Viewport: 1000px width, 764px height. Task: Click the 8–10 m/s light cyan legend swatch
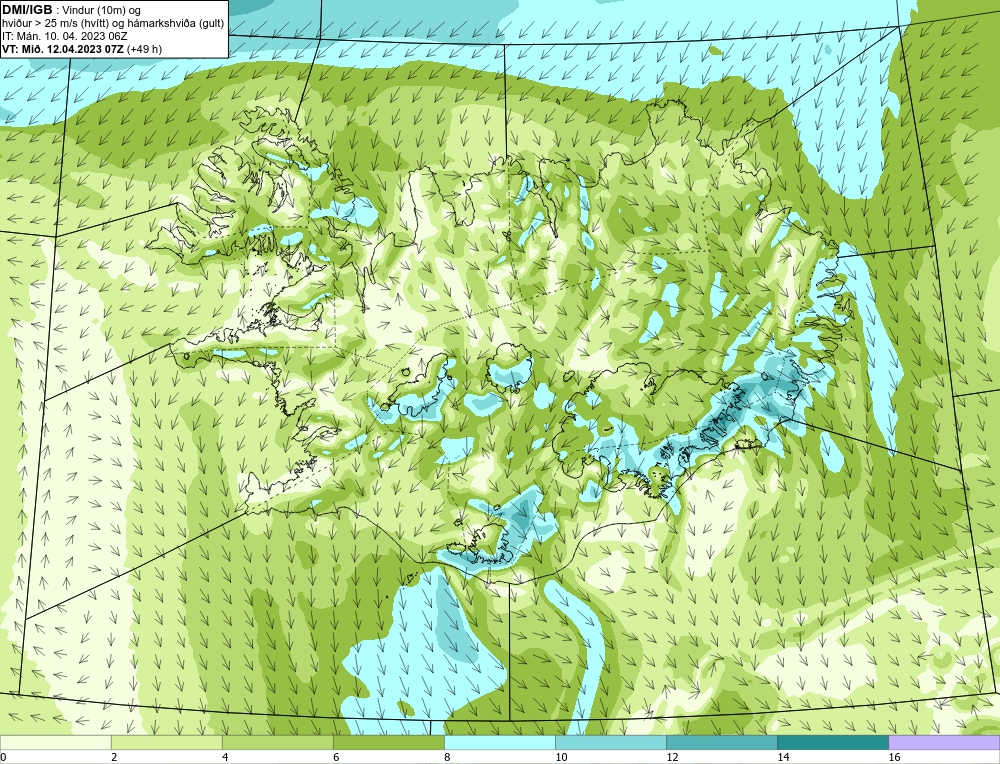pos(499,742)
